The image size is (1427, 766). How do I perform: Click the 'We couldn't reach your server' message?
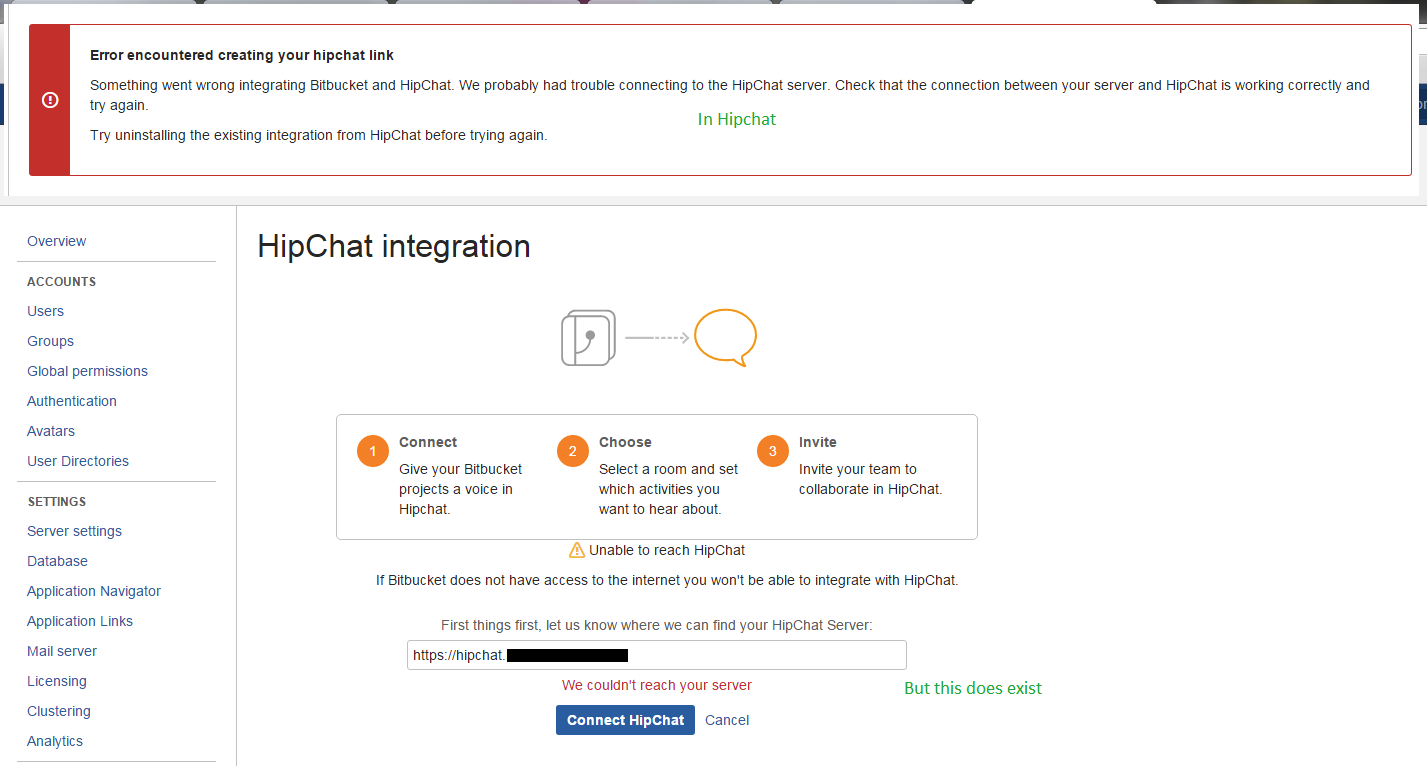coord(657,685)
